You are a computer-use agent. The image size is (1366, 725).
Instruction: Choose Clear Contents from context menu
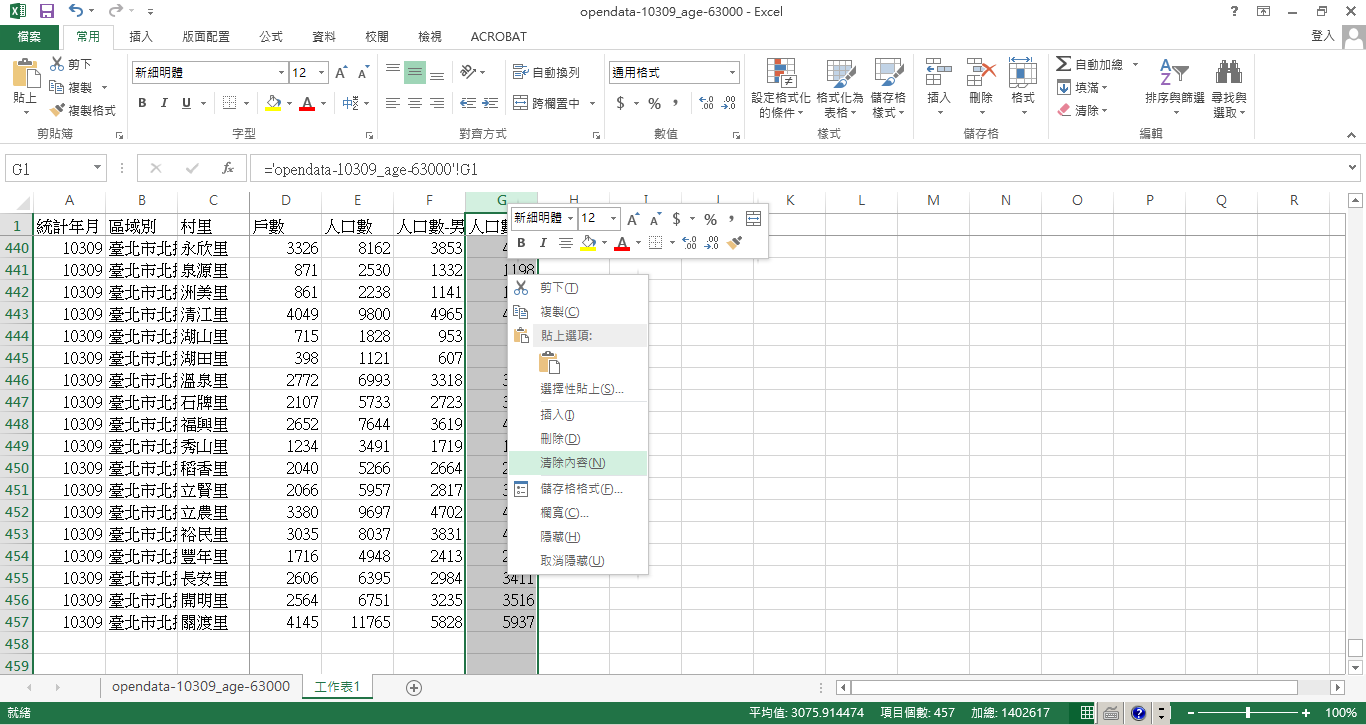[572, 463]
